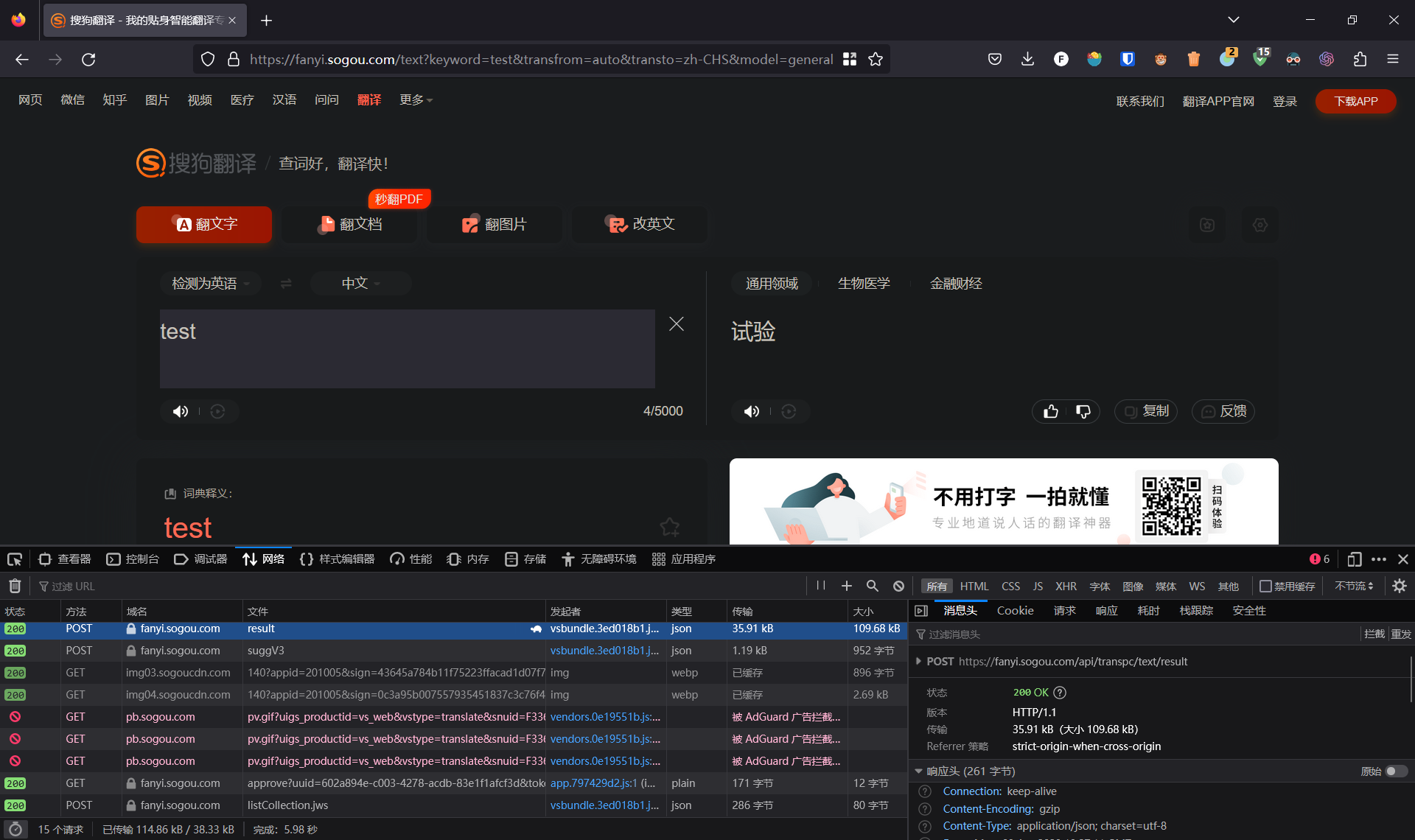1415x840 pixels.
Task: Give thumbs up to the translation
Action: point(1051,411)
